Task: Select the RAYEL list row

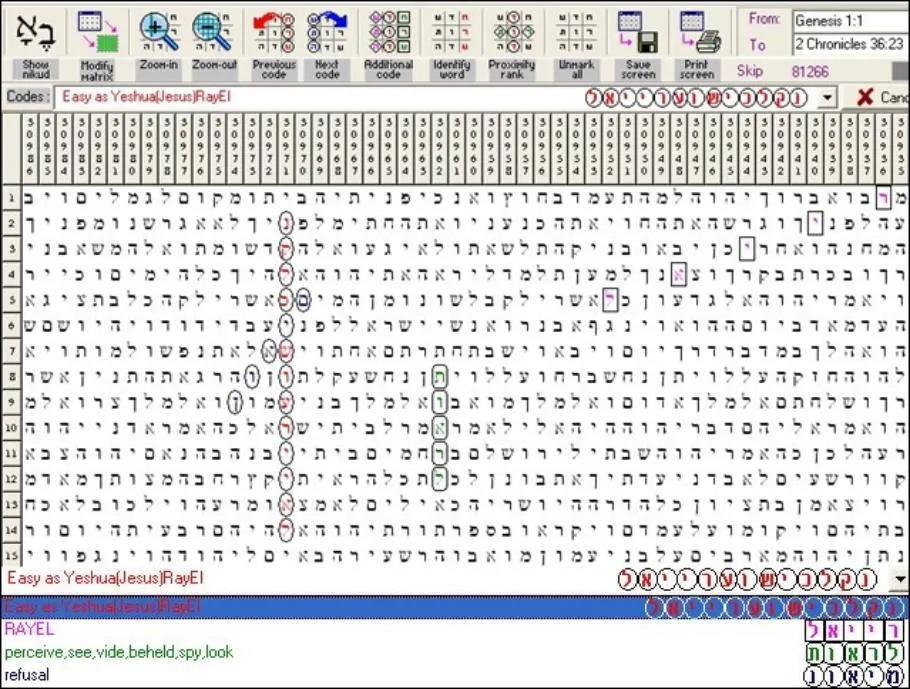Action: point(455,629)
